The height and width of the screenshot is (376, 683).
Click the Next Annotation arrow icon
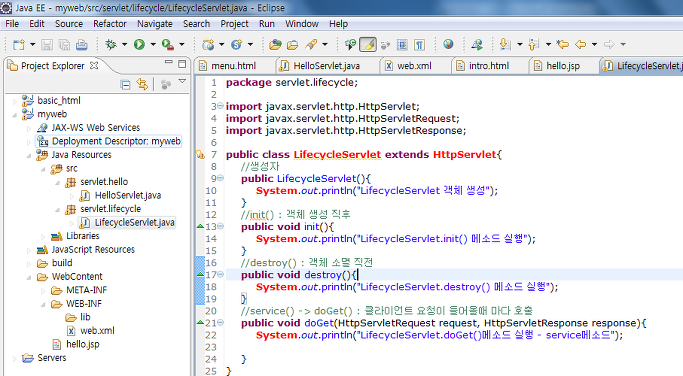[x=505, y=44]
